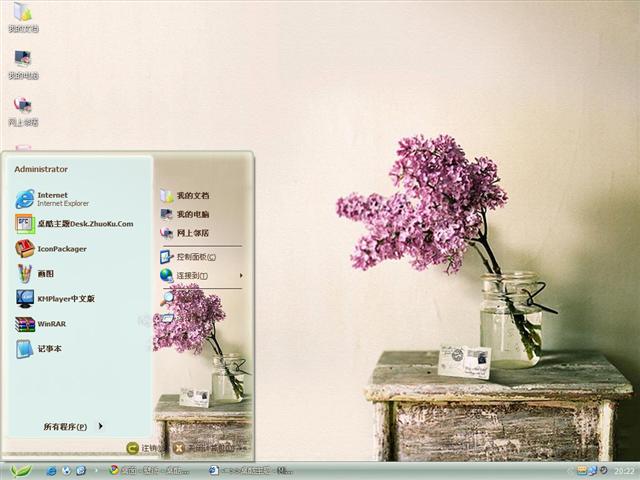Select 我的电脑 desktop icon
The image size is (640, 480).
23,64
